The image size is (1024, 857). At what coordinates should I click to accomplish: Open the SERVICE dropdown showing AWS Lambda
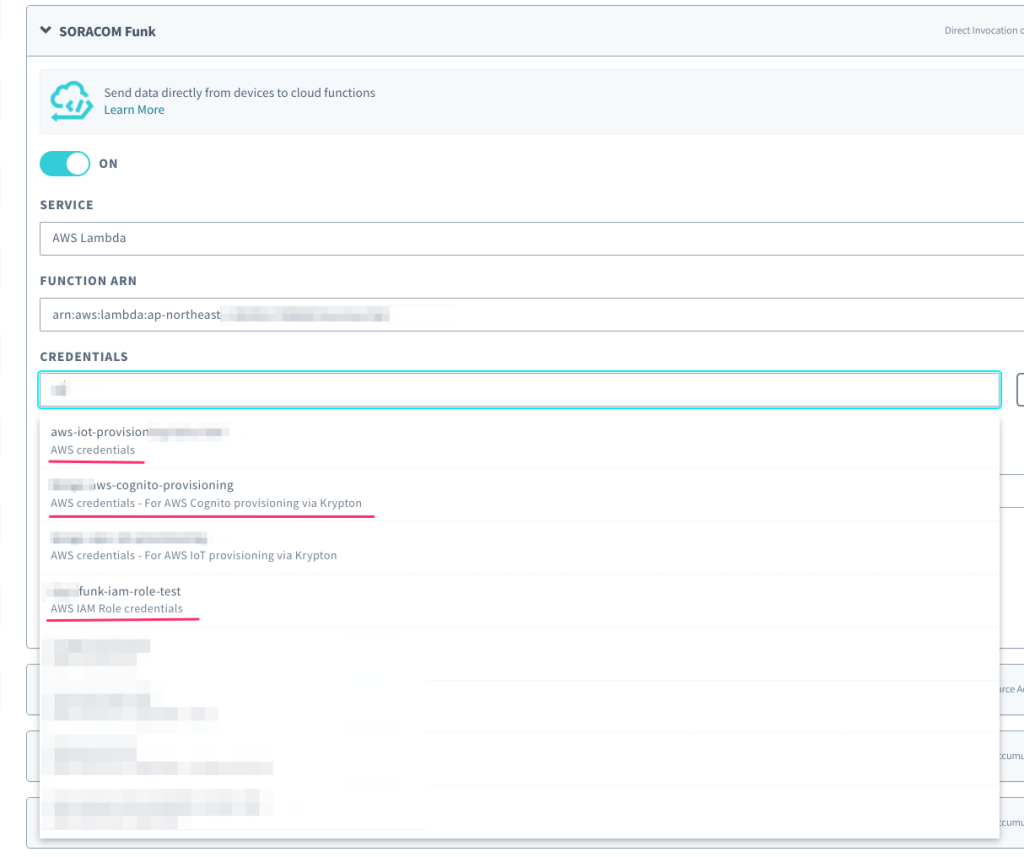pos(530,239)
